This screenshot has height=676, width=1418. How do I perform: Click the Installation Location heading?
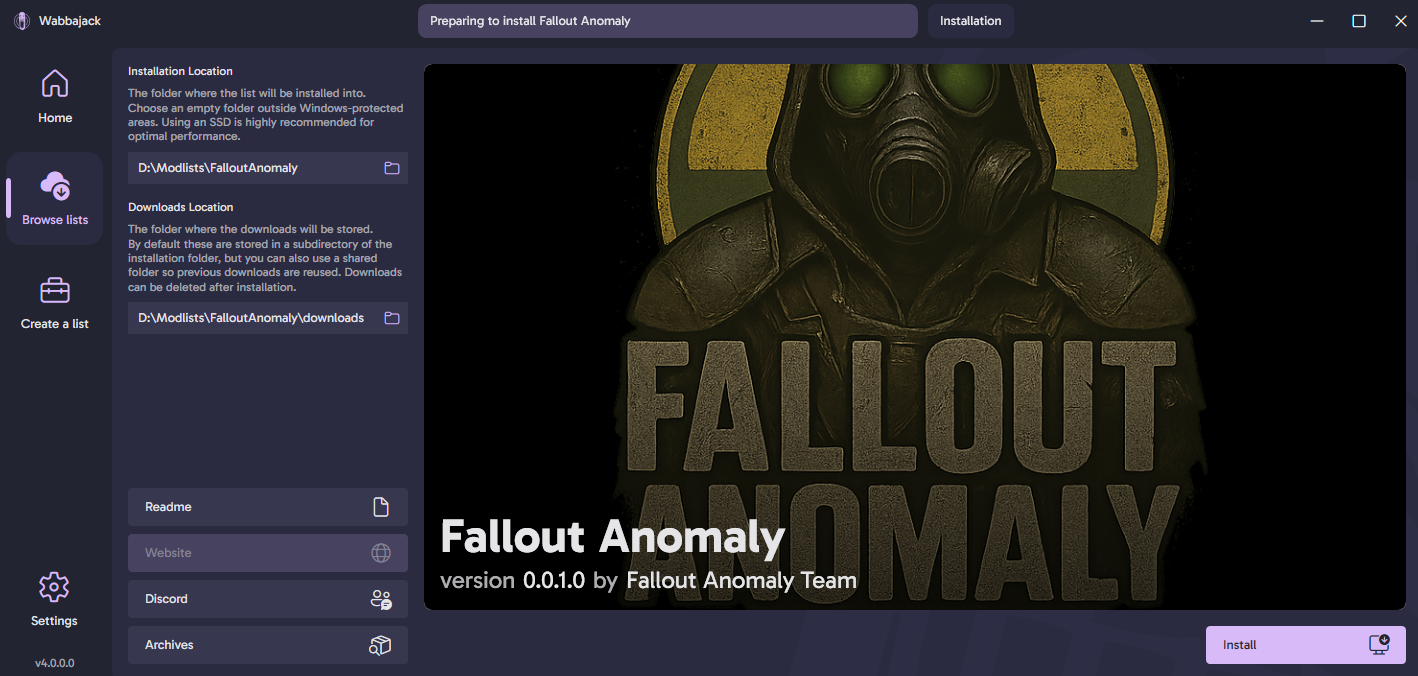pos(180,71)
